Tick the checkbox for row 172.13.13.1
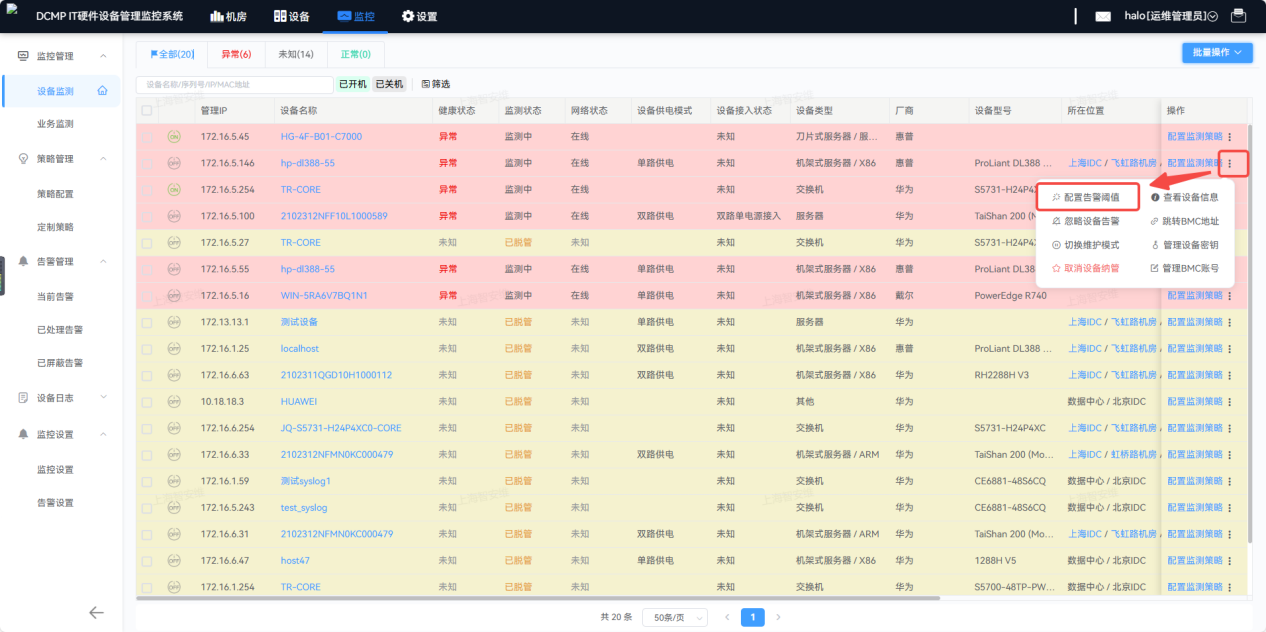The height and width of the screenshot is (632, 1266). coord(147,322)
